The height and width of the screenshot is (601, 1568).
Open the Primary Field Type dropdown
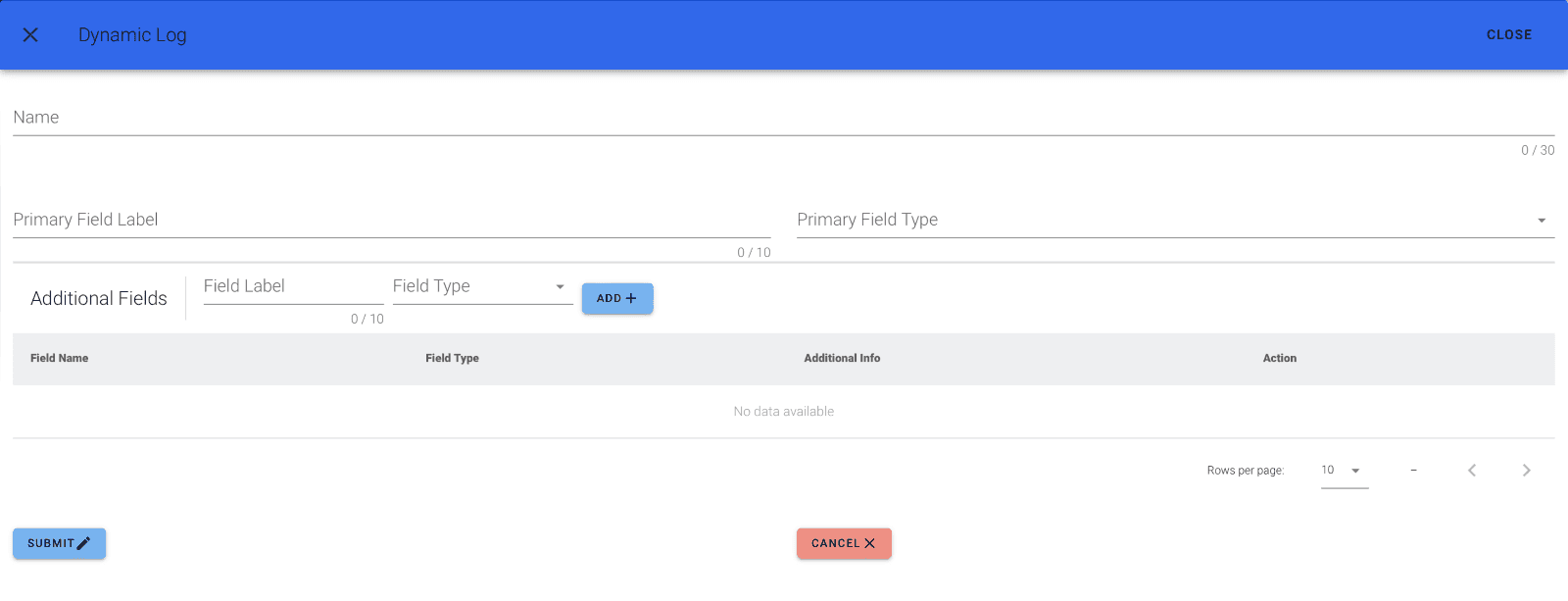(x=1174, y=220)
